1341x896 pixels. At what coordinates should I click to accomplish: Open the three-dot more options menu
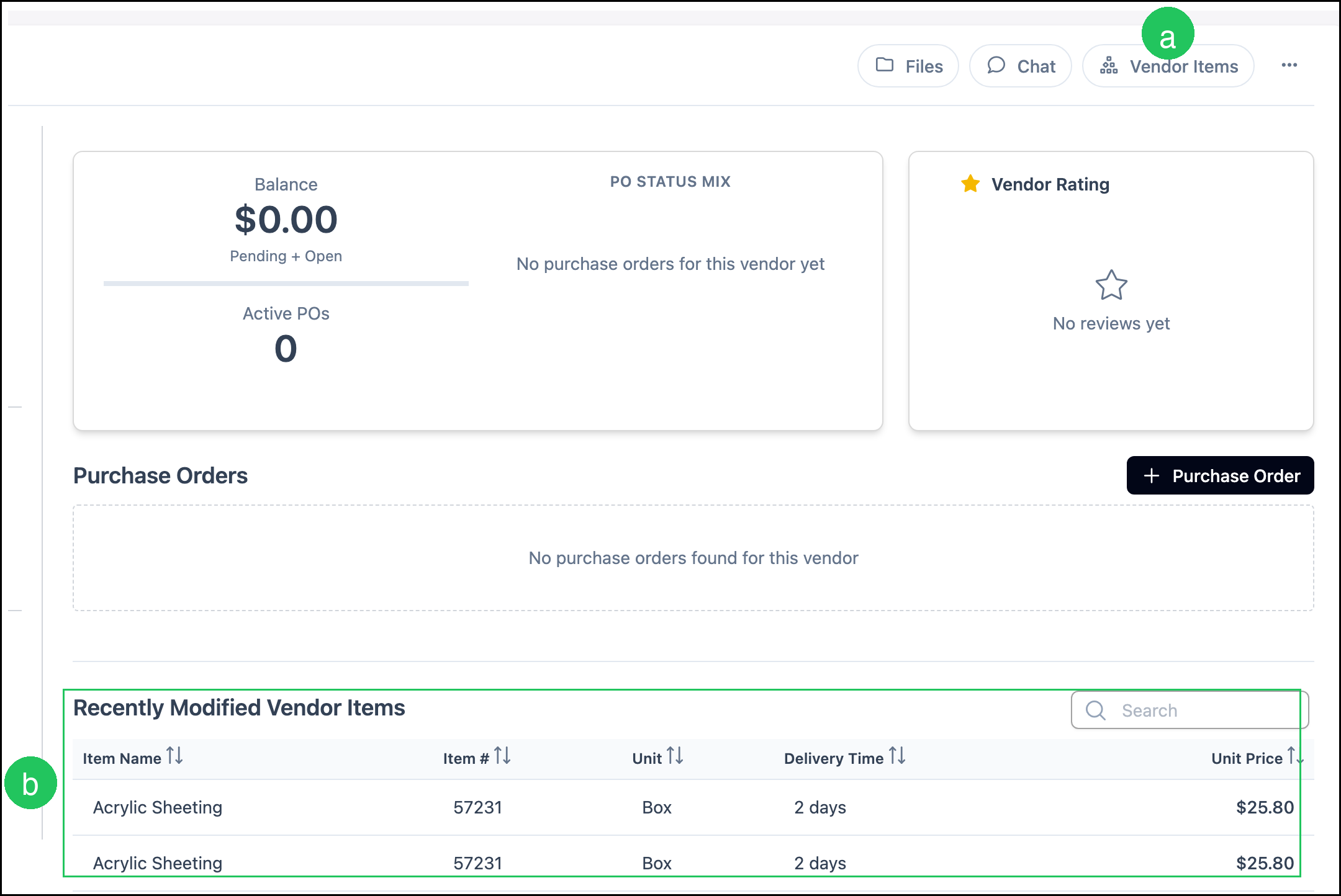pos(1289,65)
